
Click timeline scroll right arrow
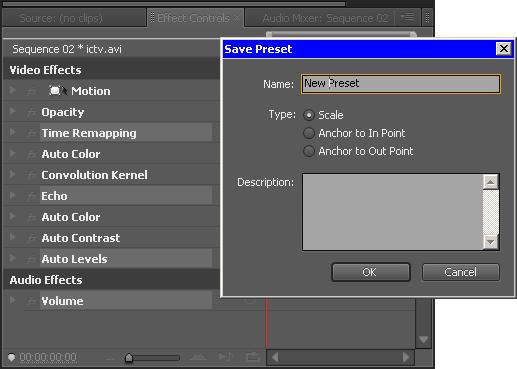(x=406, y=357)
